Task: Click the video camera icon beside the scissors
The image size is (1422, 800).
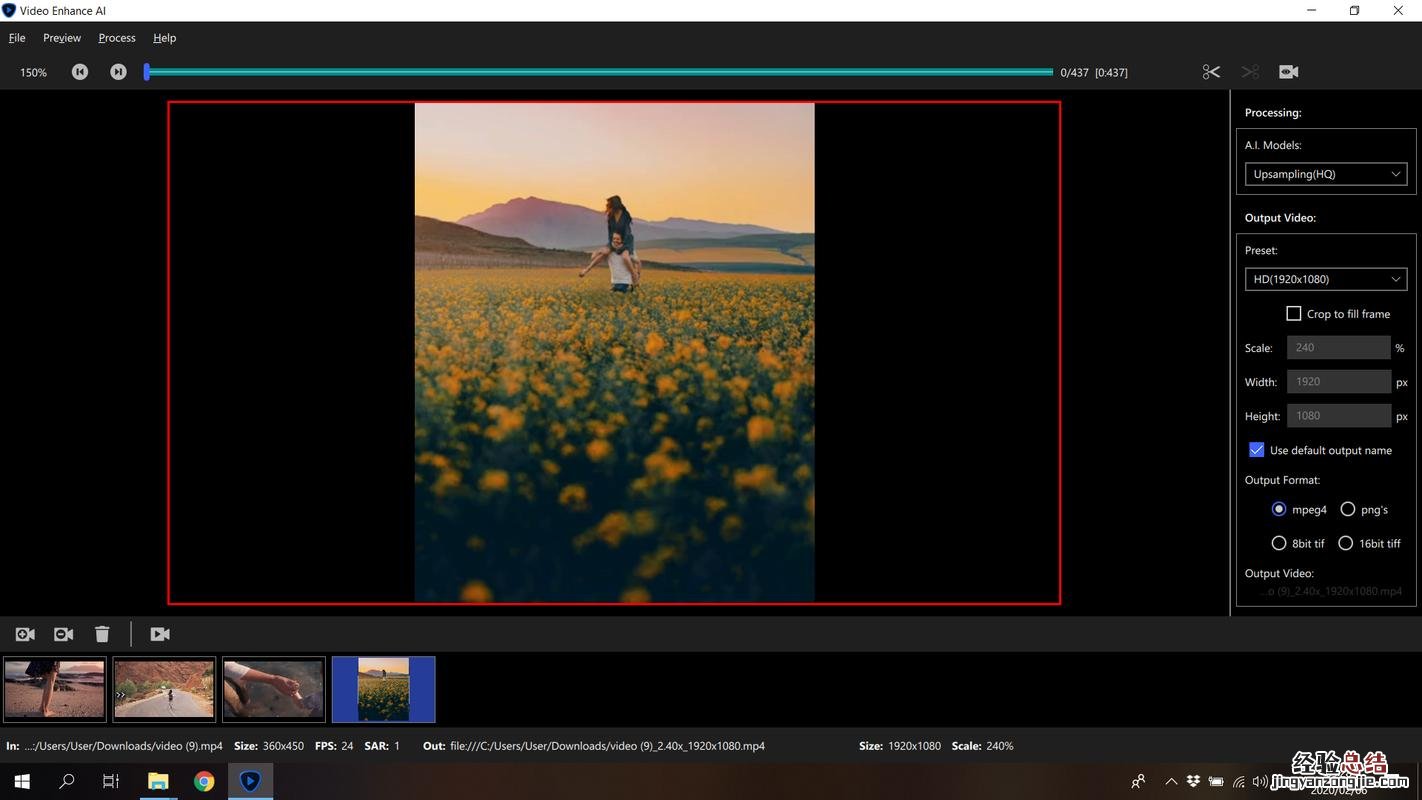Action: coord(1288,72)
